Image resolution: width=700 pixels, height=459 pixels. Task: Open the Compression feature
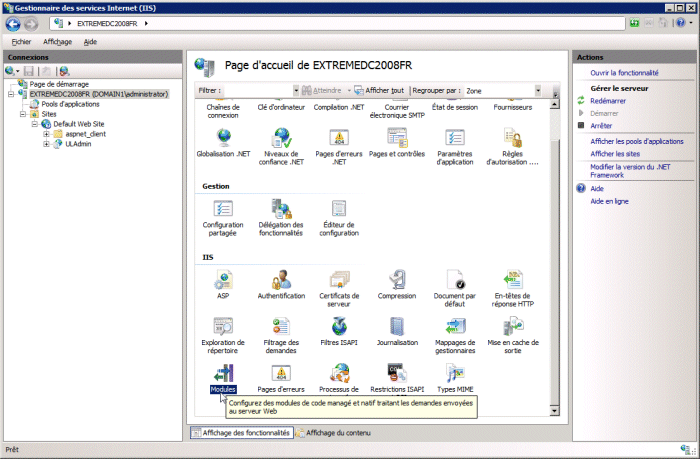[x=397, y=284]
